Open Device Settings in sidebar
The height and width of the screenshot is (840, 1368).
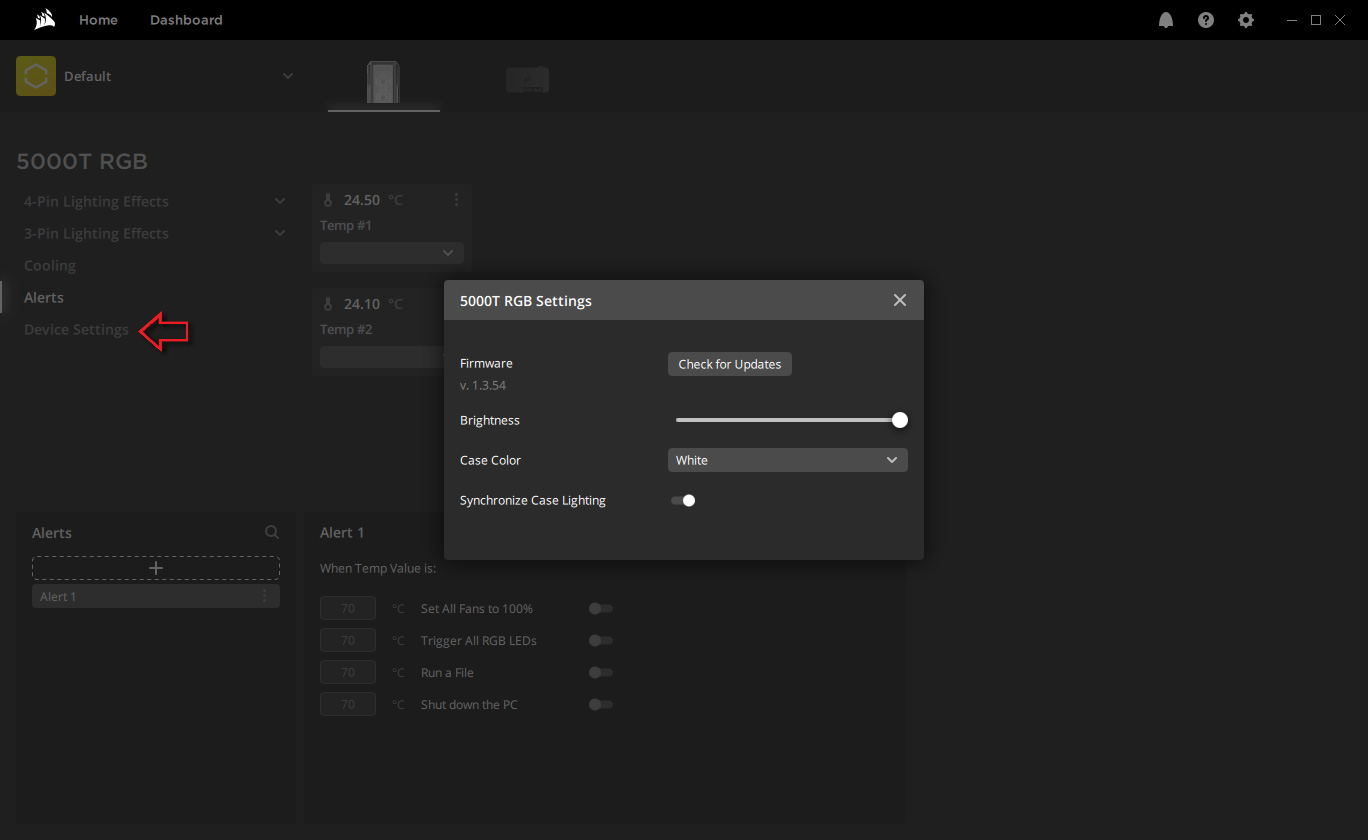click(x=76, y=329)
